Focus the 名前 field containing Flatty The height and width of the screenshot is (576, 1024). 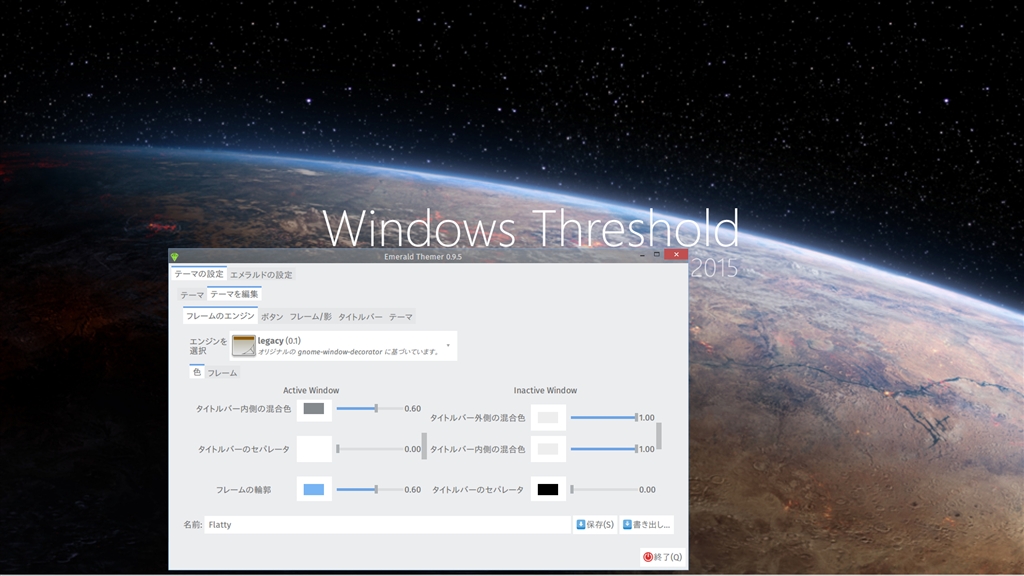(x=387, y=525)
